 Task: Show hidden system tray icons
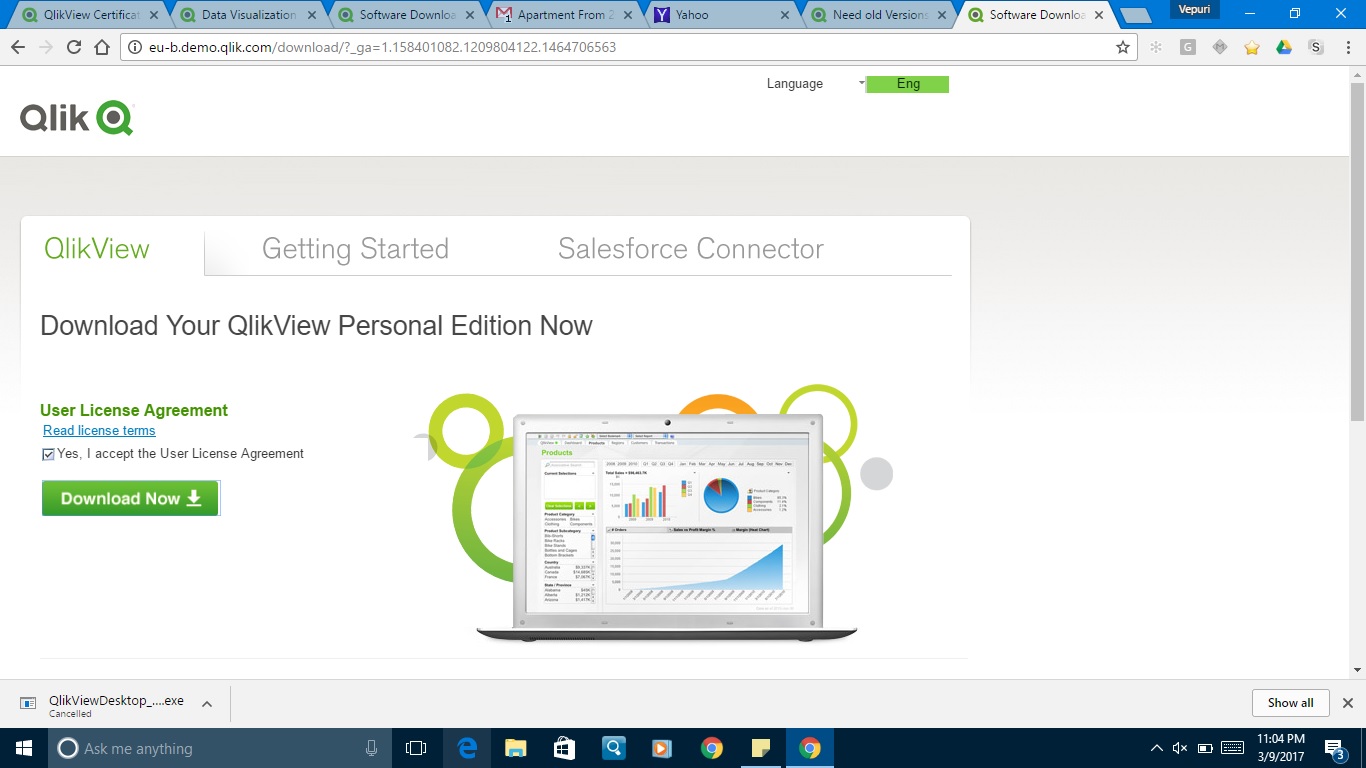pyautogui.click(x=1155, y=748)
